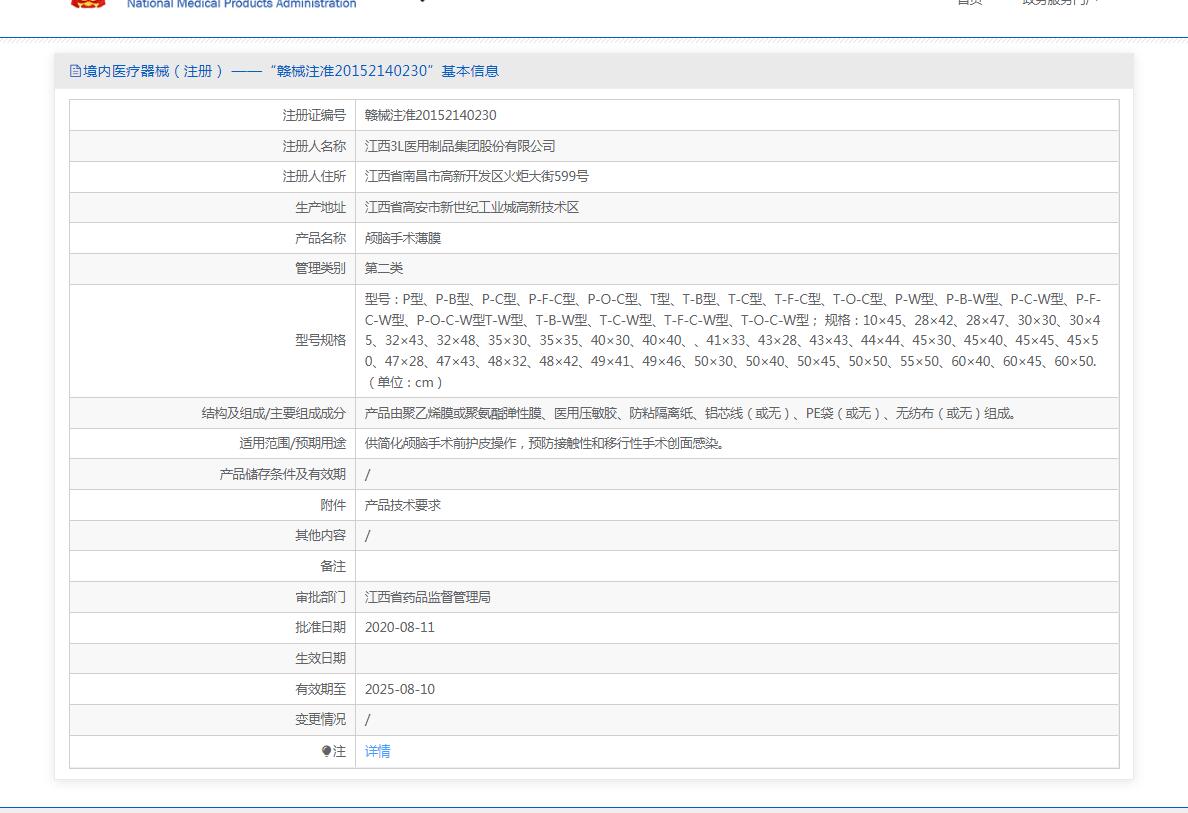The width and height of the screenshot is (1188, 813).
Task: Select 赣械注准20152140230 value in the 注册证编号 row
Action: [430, 115]
